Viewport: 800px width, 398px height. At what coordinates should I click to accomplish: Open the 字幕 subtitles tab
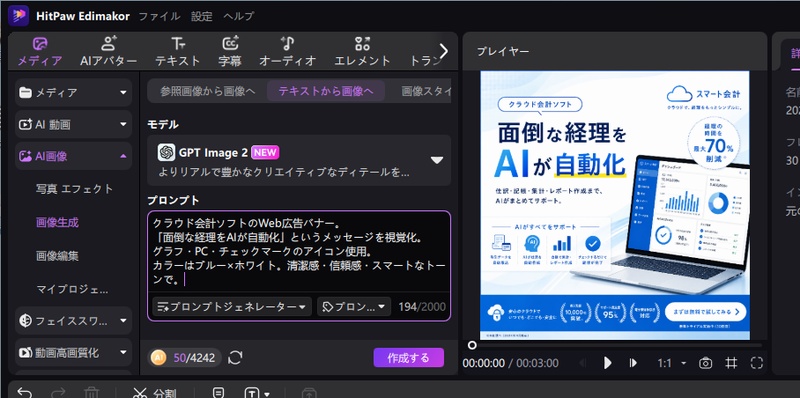point(230,52)
